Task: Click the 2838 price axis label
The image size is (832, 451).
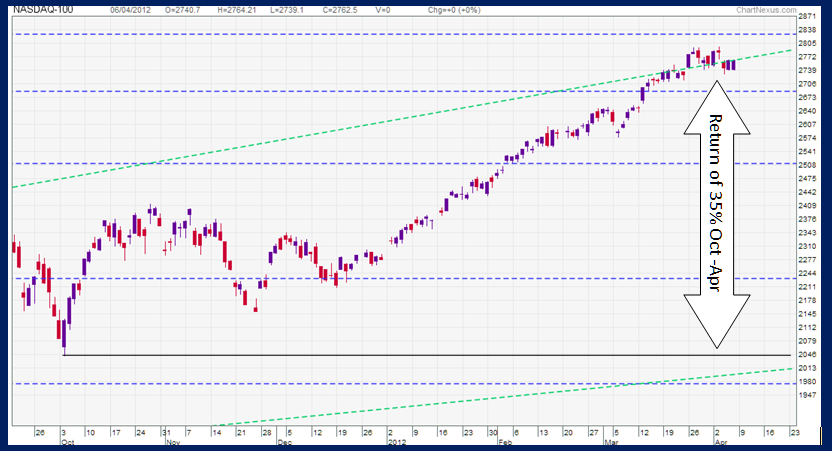Action: 807,30
